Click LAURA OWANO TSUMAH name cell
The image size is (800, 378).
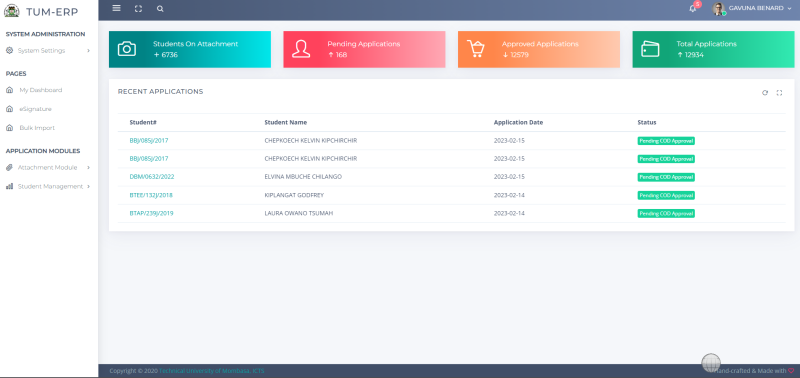pyautogui.click(x=298, y=213)
